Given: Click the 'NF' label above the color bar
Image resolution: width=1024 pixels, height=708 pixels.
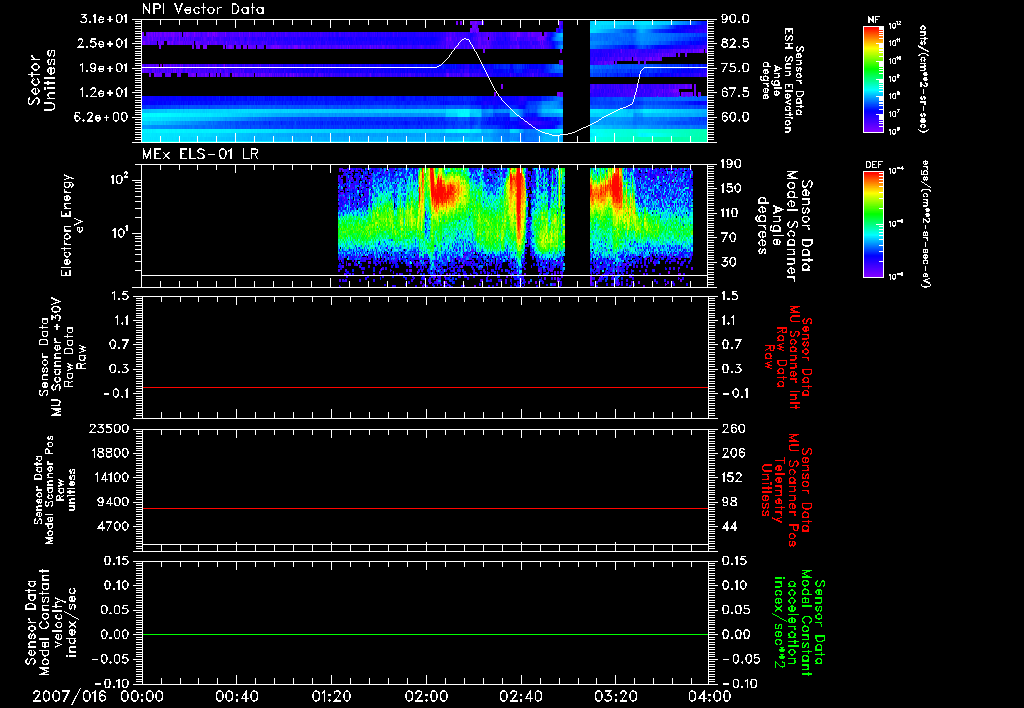Looking at the screenshot, I should pyautogui.click(x=874, y=20).
